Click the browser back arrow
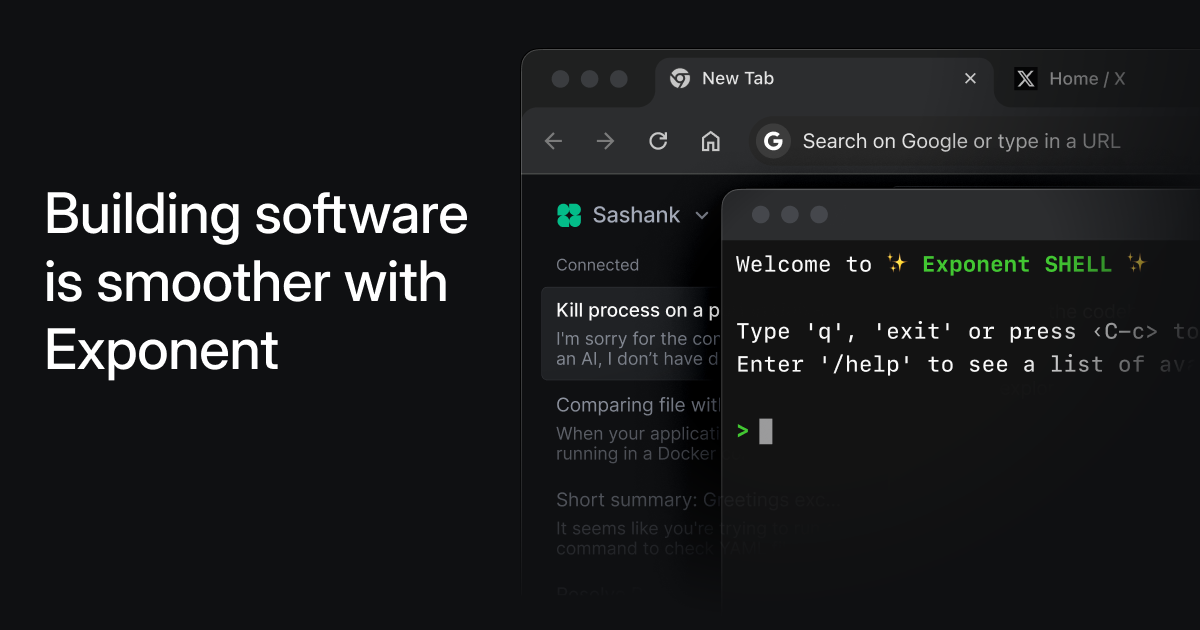1200x630 pixels. tap(553, 141)
